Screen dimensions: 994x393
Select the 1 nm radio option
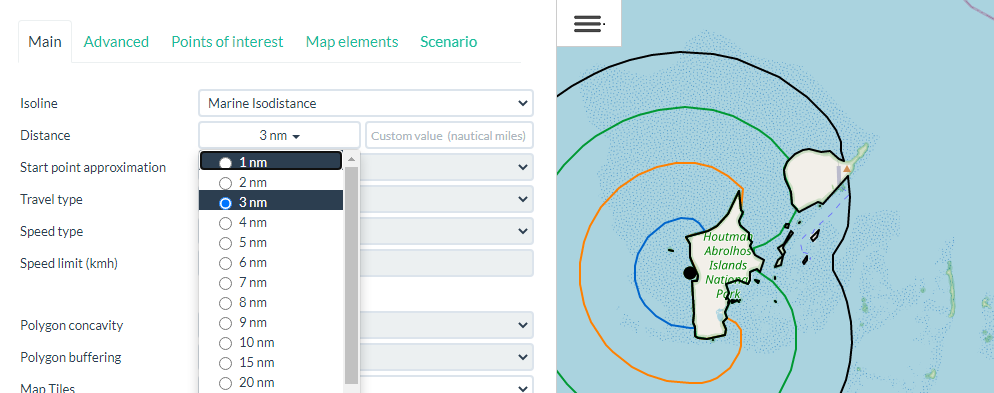225,162
